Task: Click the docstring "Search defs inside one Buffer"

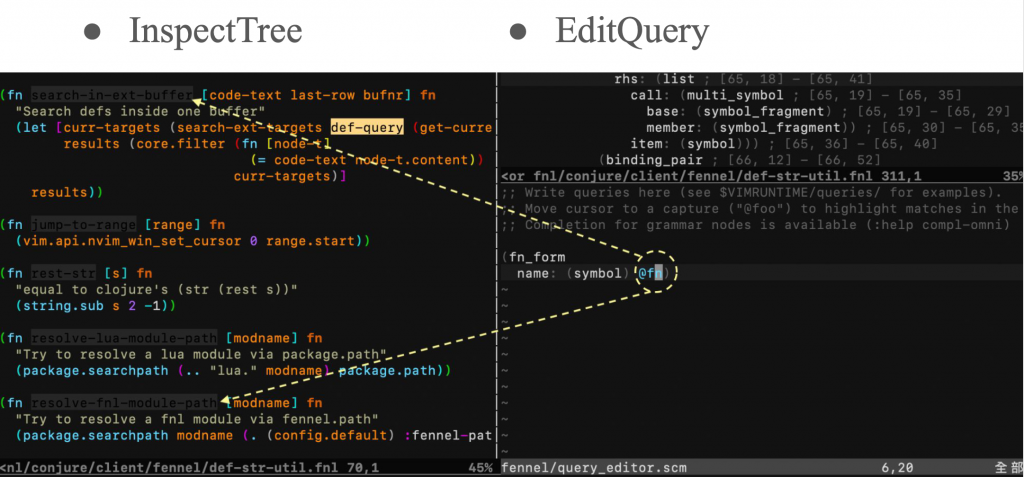Action: tap(140, 111)
